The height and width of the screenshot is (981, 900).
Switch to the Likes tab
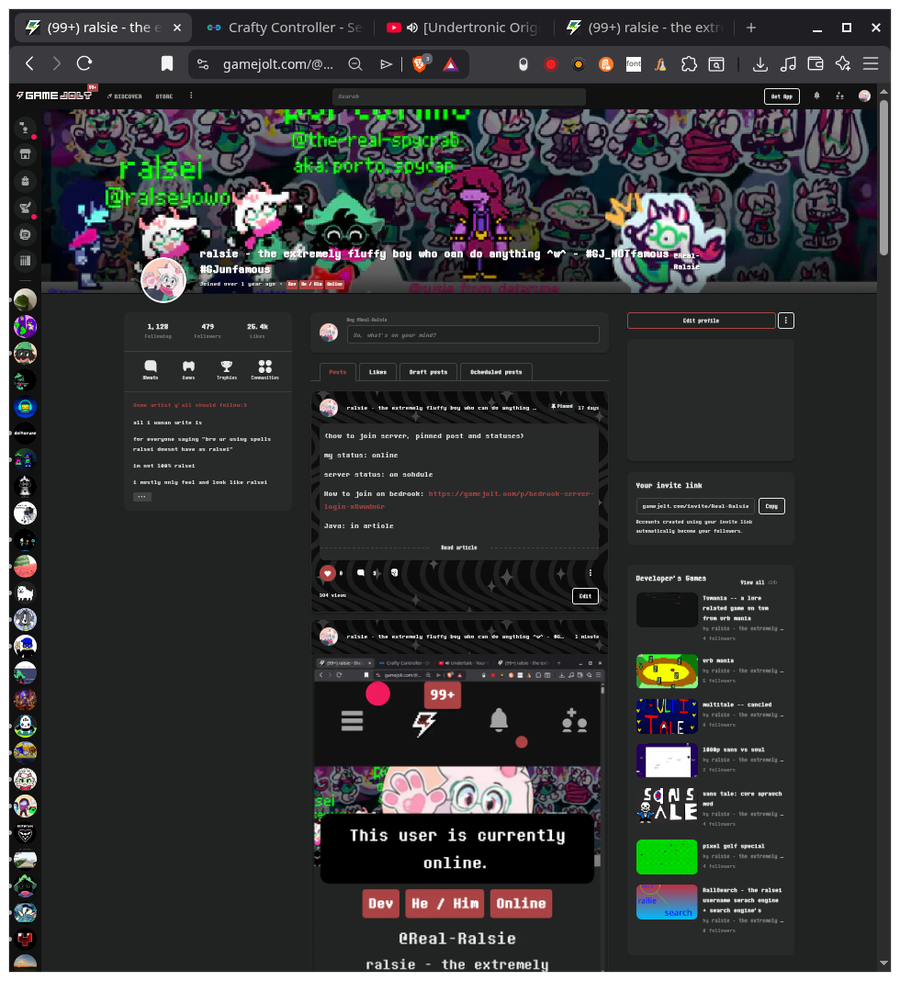tap(378, 372)
